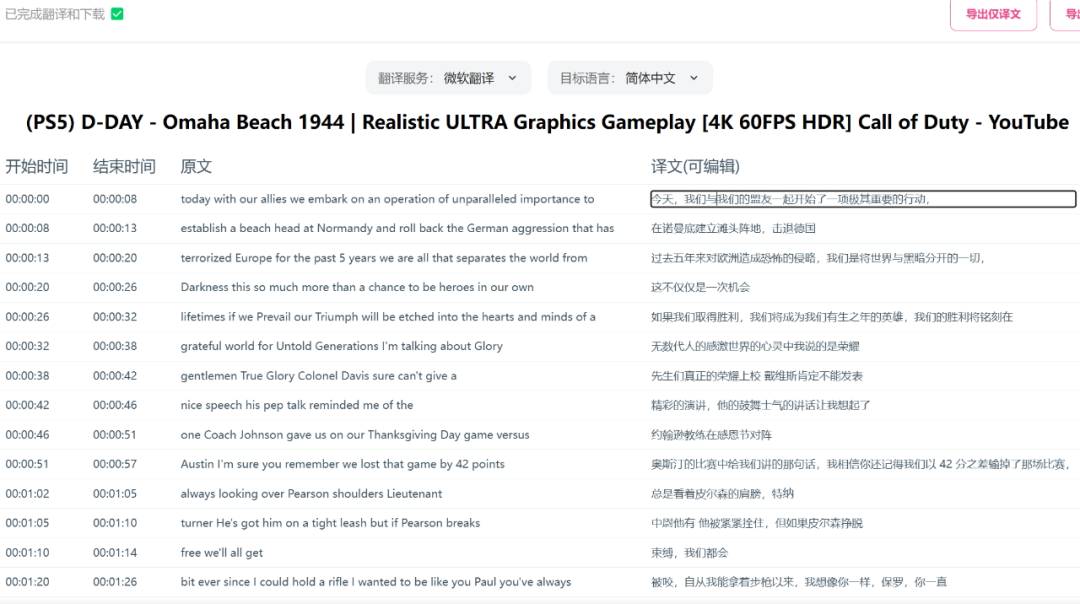Click the video title heading D-DAY Omaha Beach
This screenshot has width=1080, height=604.
tap(547, 122)
